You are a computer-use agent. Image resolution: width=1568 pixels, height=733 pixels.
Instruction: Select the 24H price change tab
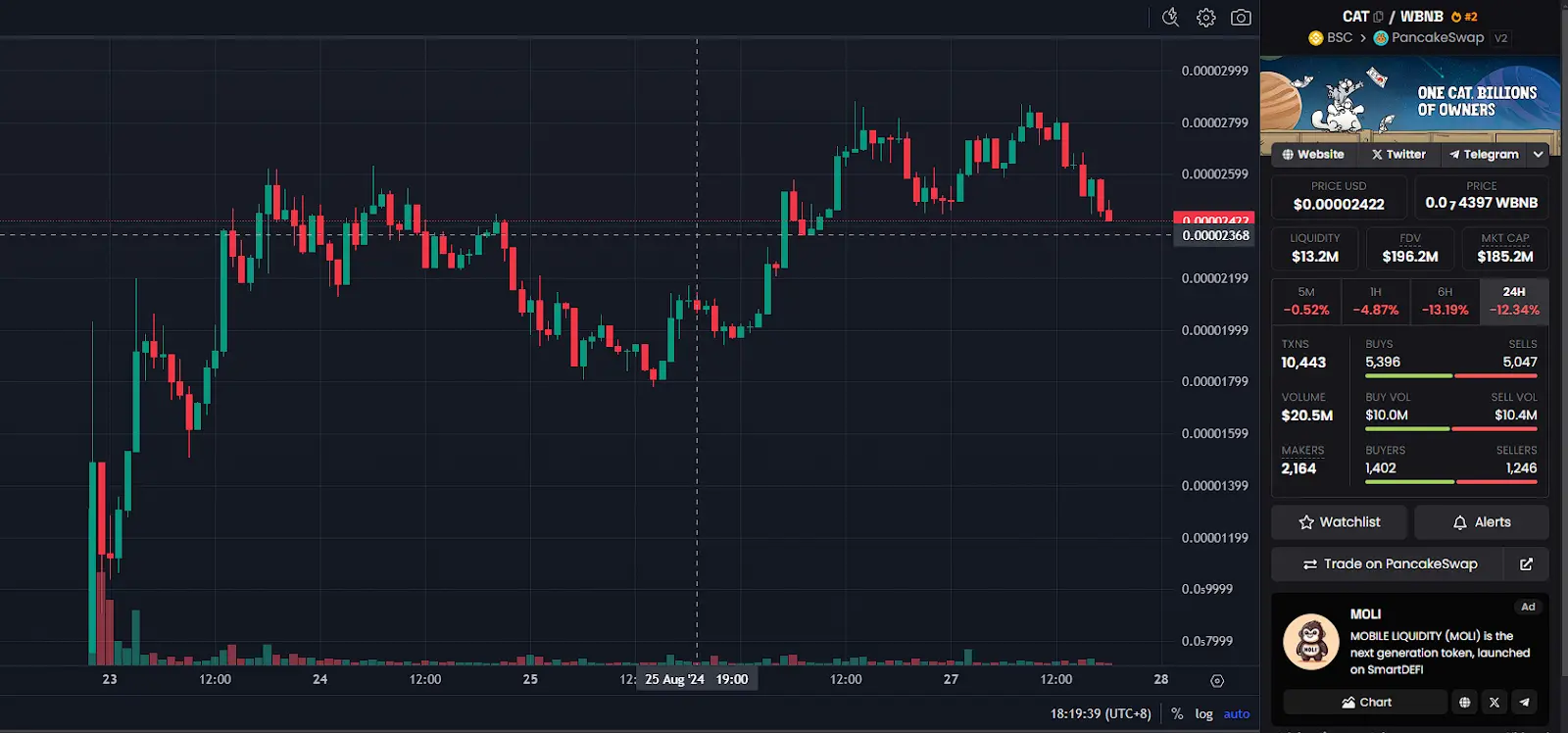click(x=1514, y=302)
